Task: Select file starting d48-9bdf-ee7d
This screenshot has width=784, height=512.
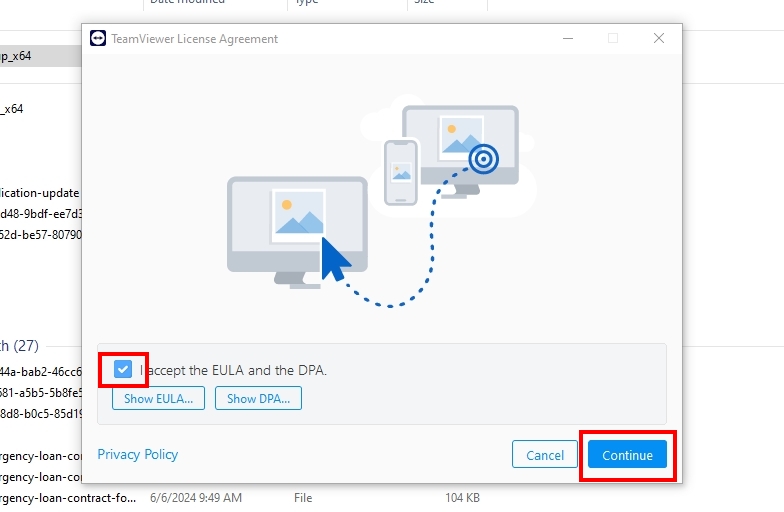Action: 40,214
